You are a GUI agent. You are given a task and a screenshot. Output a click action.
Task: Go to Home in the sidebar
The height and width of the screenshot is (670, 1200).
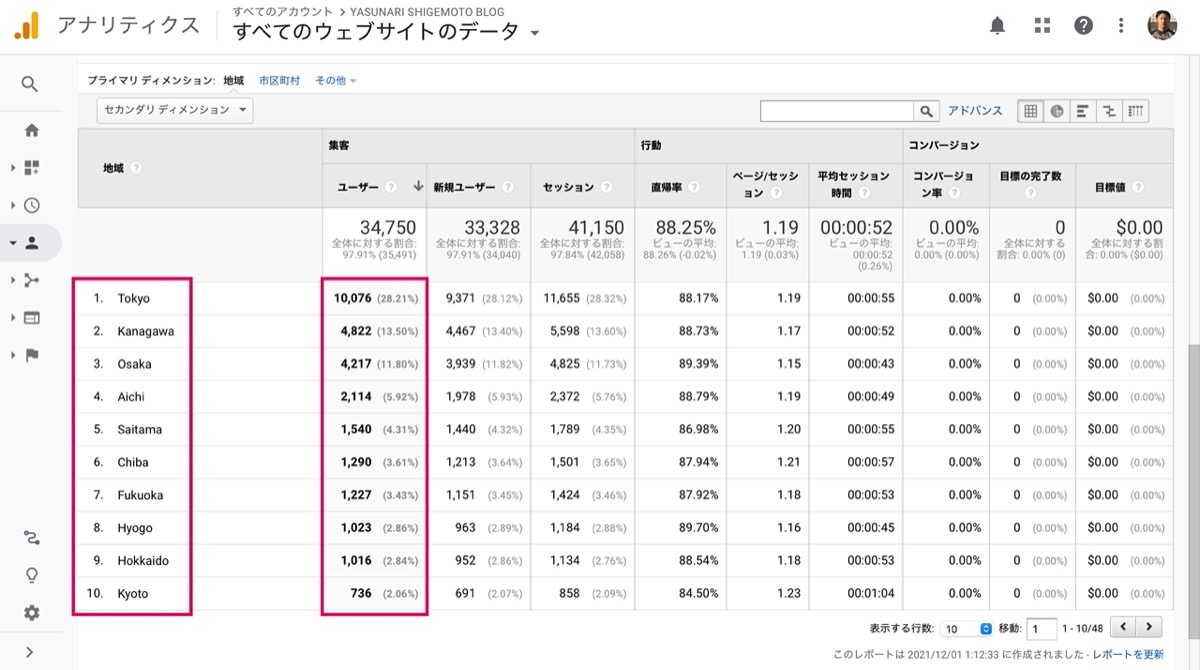click(32, 130)
